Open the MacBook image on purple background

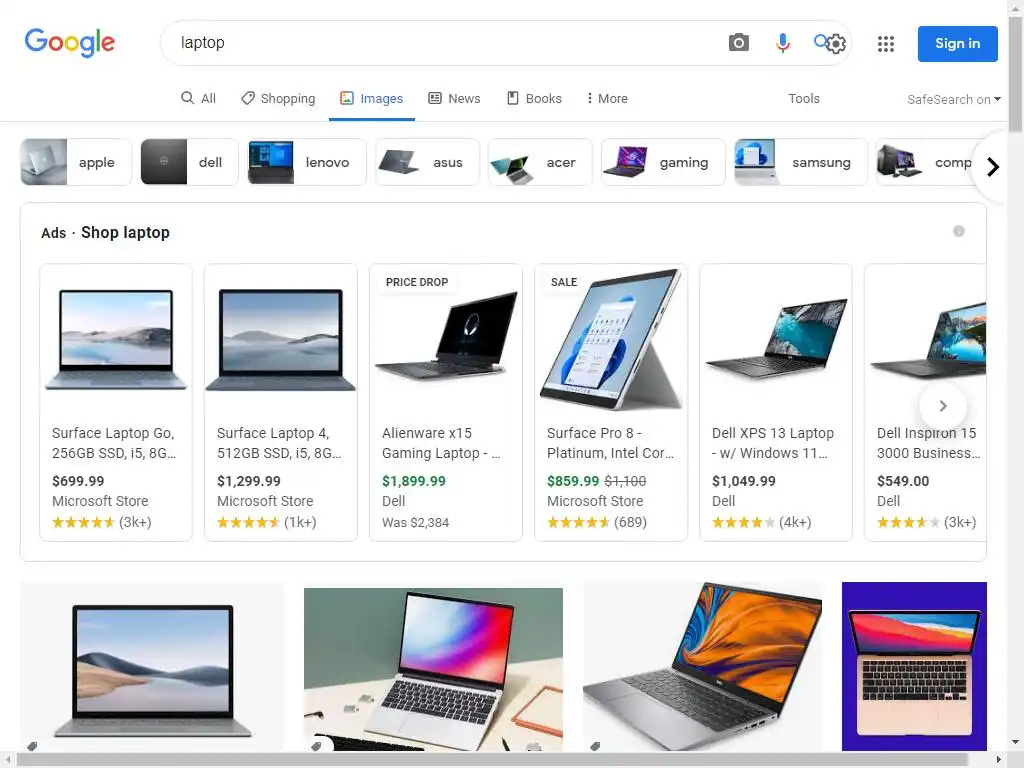(914, 666)
